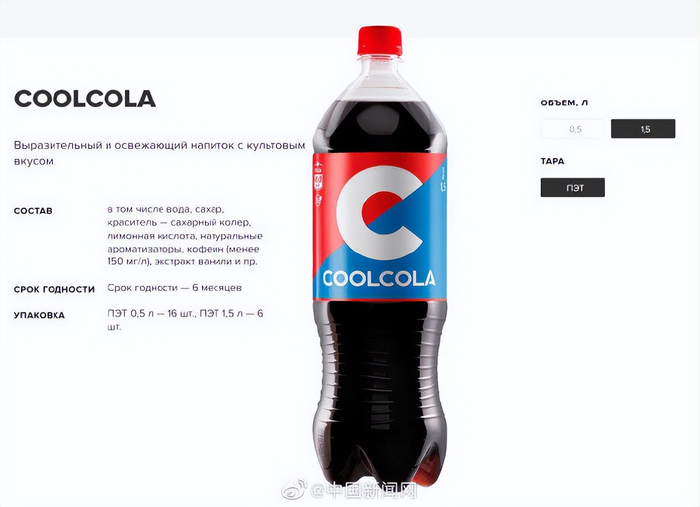Image resolution: width=700 pixels, height=507 pixels.
Task: Click the Weibo eye logo in the watermark
Action: (294, 490)
